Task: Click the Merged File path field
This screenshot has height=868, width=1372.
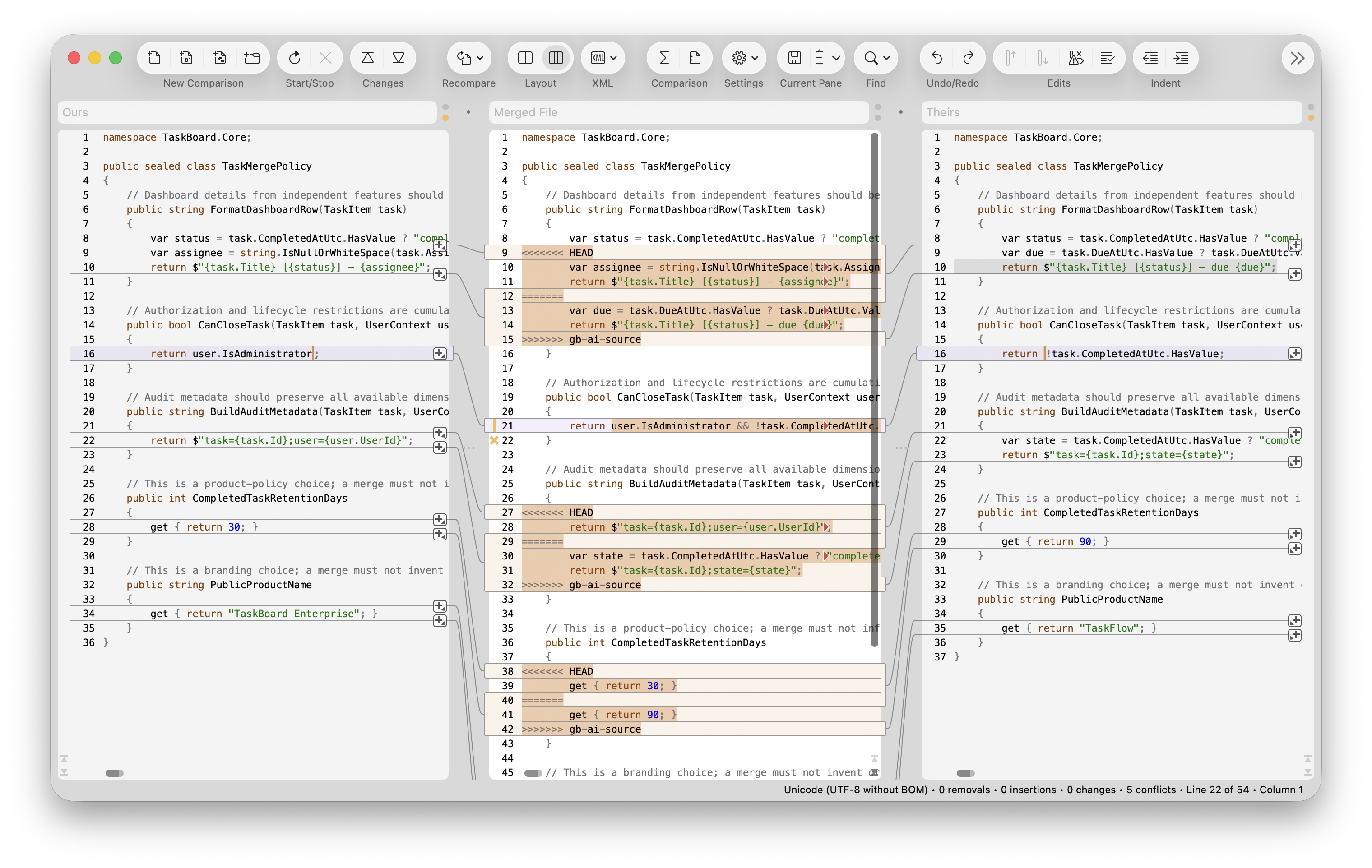Action: coord(679,112)
